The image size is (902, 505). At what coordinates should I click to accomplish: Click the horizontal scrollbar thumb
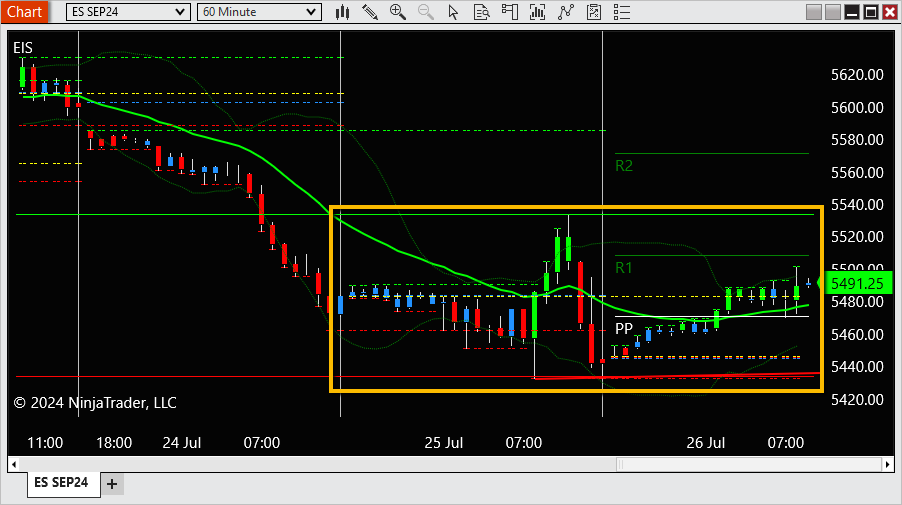click(x=748, y=464)
